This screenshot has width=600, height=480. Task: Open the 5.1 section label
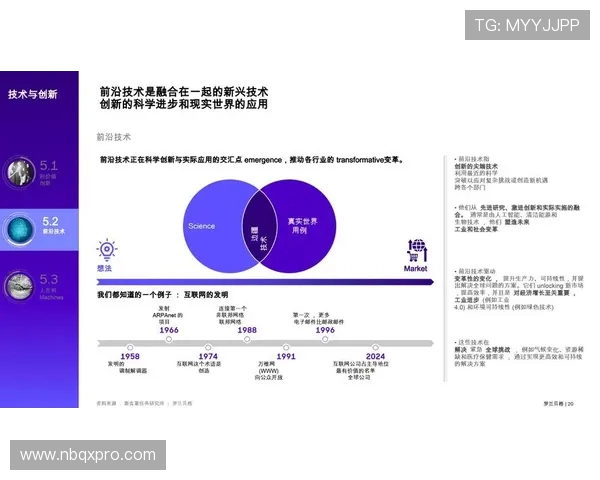[x=49, y=173]
